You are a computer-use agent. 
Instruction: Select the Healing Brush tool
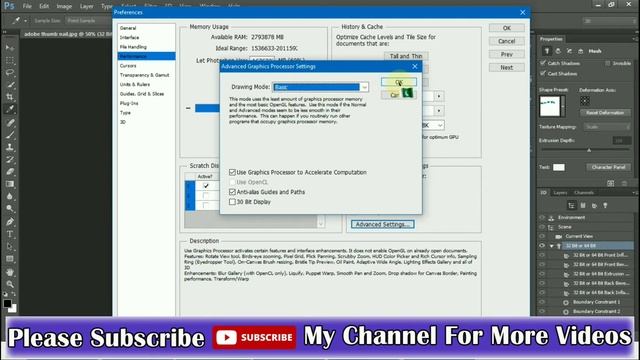pyautogui.click(x=10, y=122)
